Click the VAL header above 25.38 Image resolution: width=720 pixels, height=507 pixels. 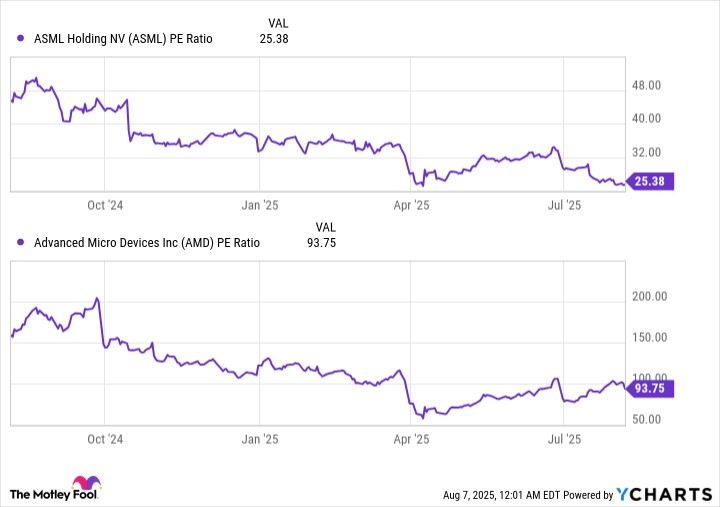pyautogui.click(x=281, y=22)
